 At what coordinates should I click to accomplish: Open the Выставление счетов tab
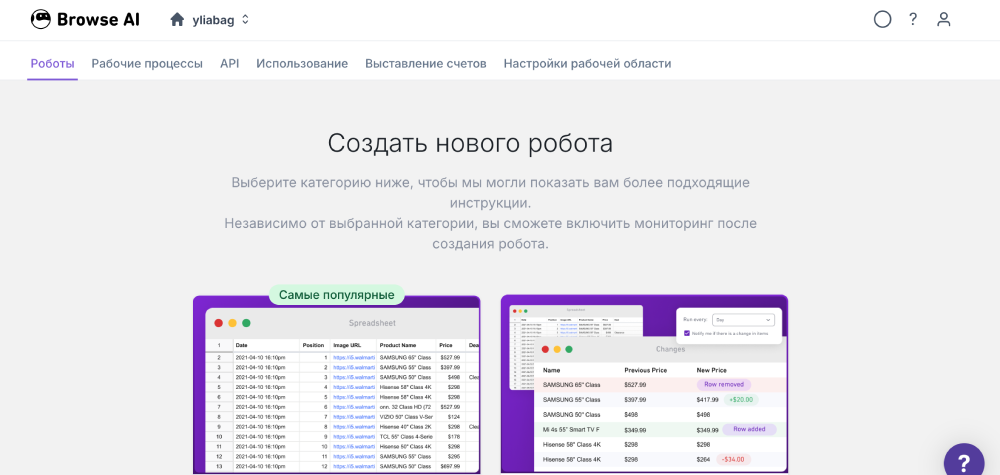[x=426, y=64]
